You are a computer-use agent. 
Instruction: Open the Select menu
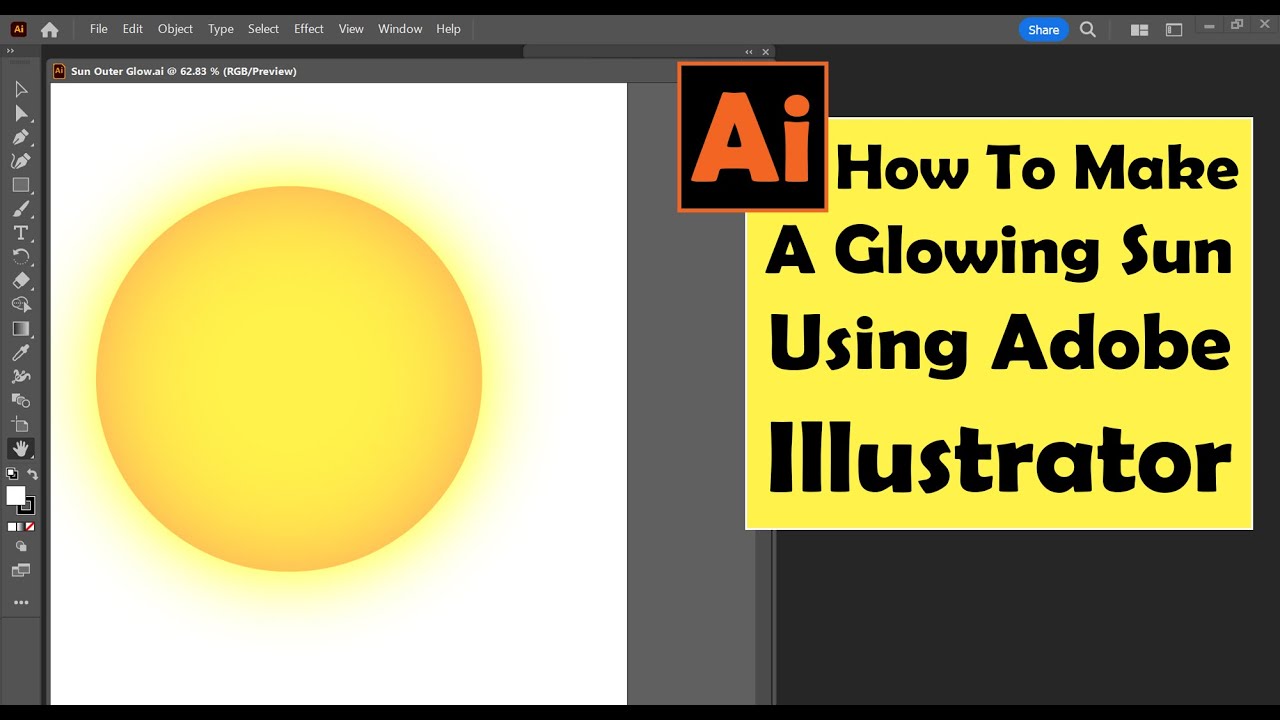[x=263, y=29]
